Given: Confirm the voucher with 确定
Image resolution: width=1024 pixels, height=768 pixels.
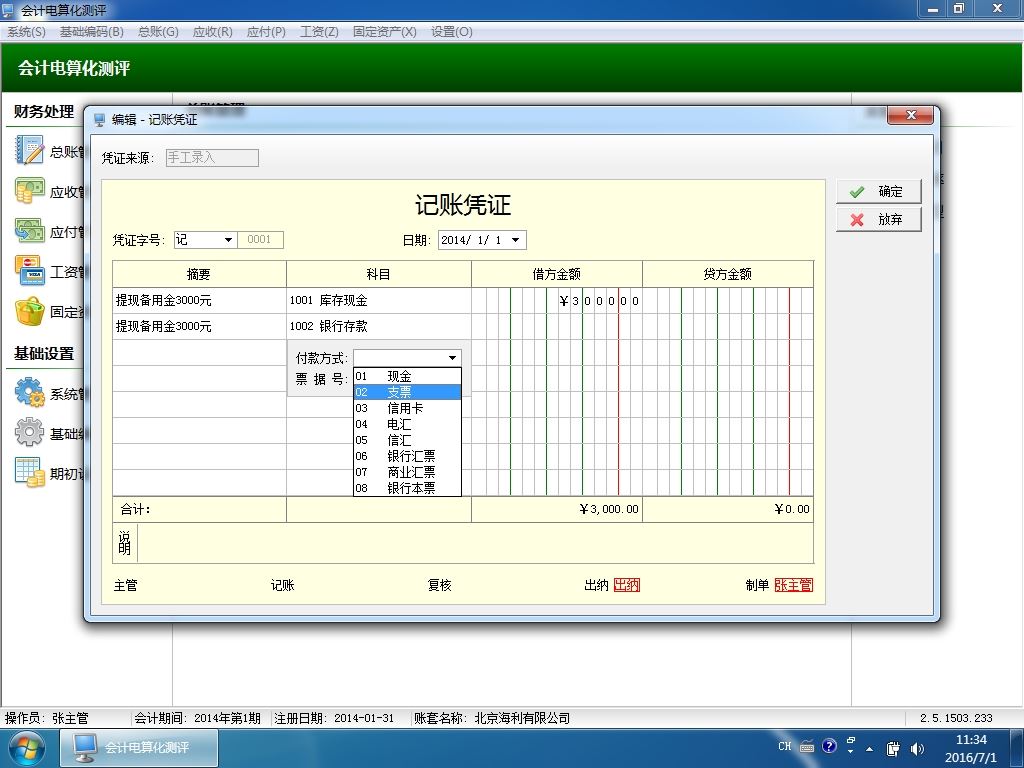Looking at the screenshot, I should [x=879, y=192].
